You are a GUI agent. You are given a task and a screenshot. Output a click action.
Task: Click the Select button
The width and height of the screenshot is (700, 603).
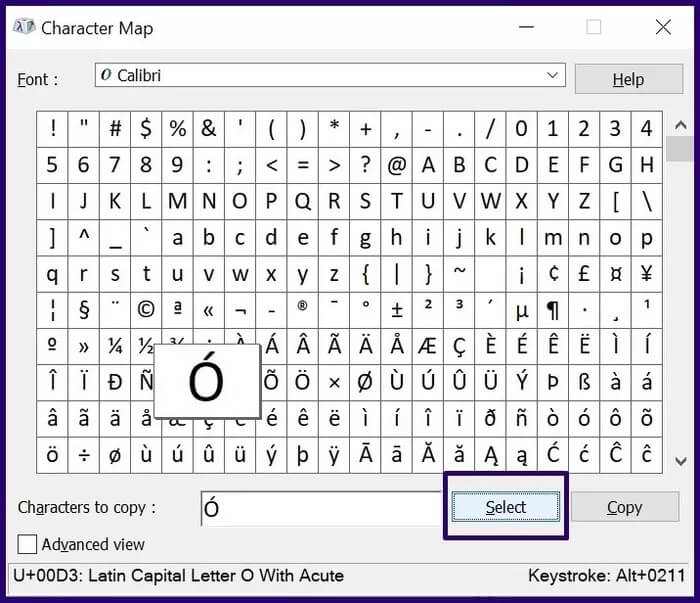pos(505,507)
